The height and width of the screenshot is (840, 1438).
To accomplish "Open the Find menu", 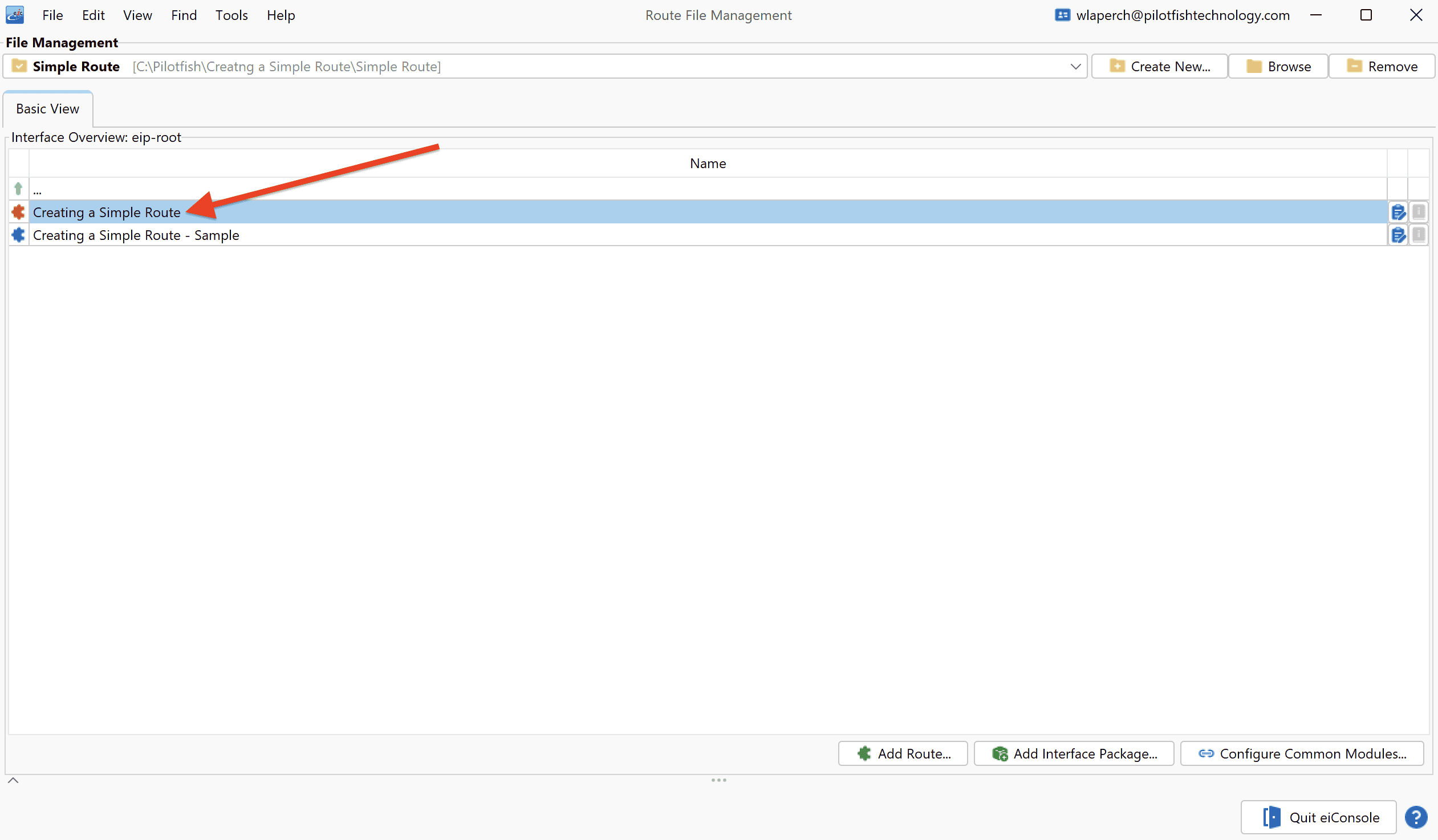I will 184,15.
